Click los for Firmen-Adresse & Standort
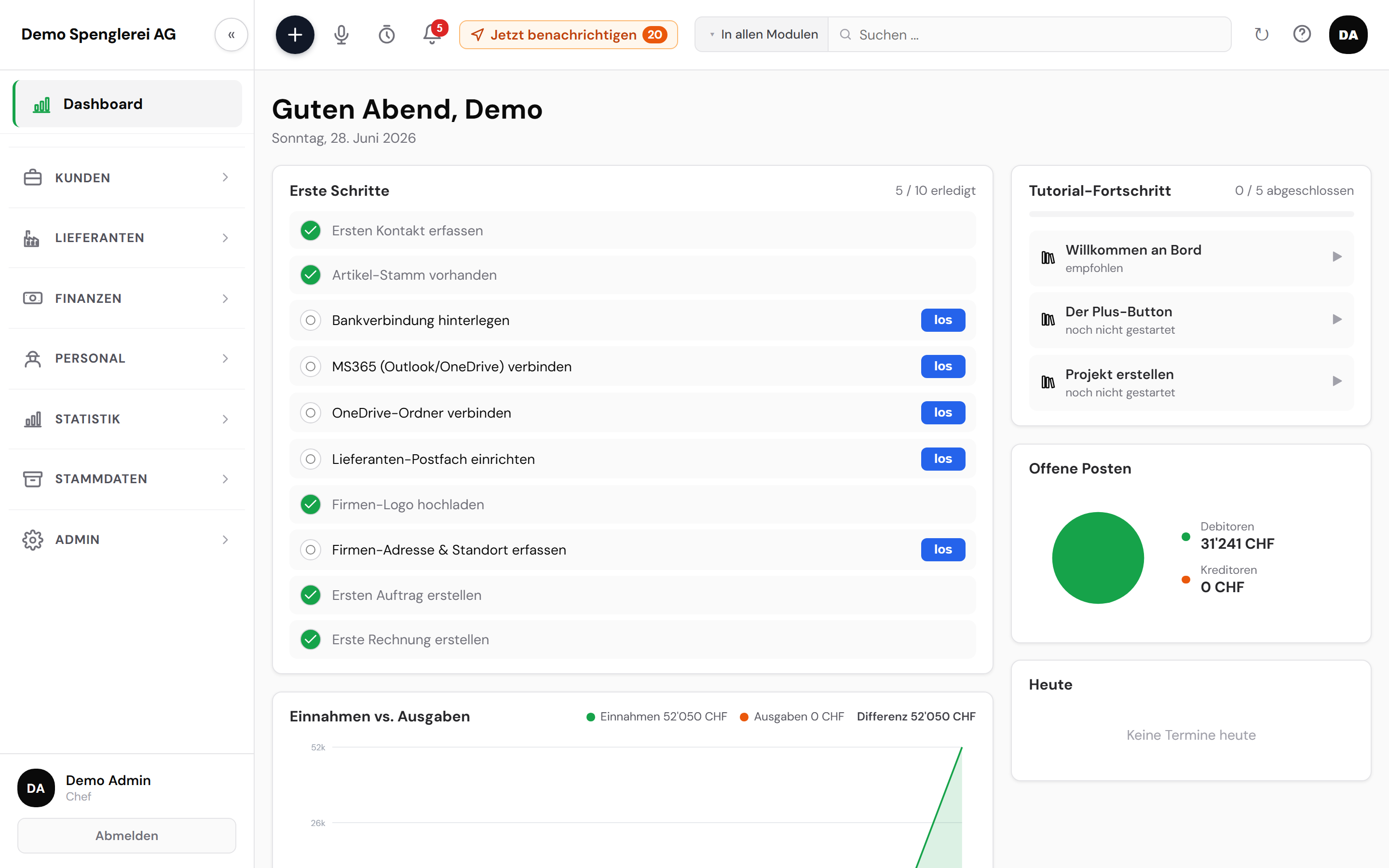The width and height of the screenshot is (1389, 868). (x=942, y=549)
